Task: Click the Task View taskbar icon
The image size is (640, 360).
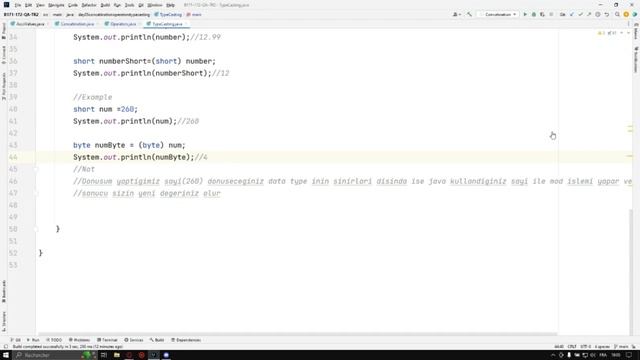Action: 104,355
